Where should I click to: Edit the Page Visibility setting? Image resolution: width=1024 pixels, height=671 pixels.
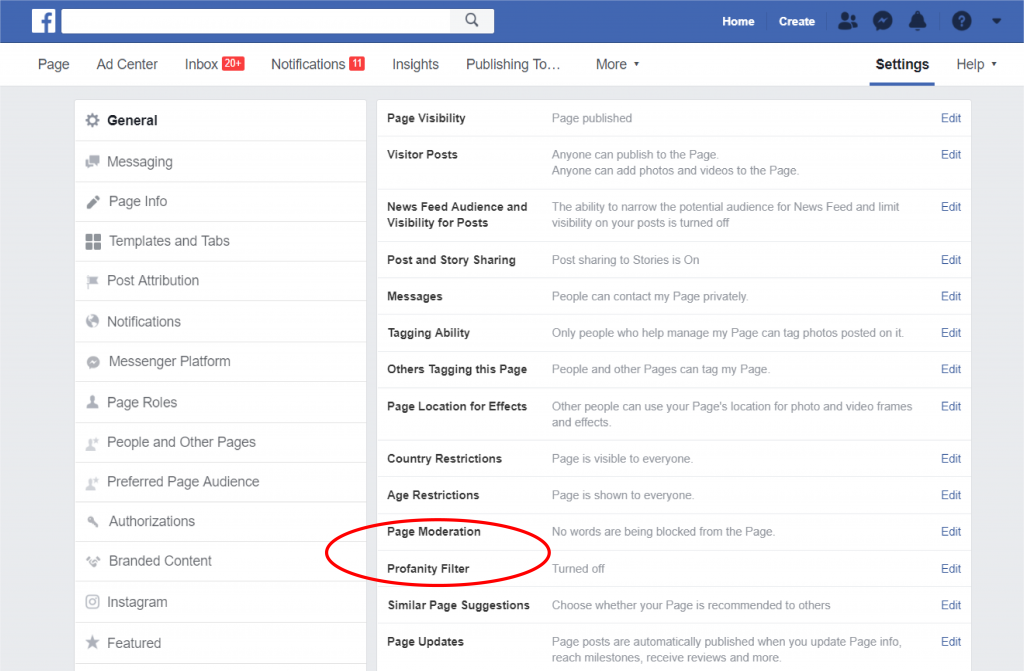950,118
